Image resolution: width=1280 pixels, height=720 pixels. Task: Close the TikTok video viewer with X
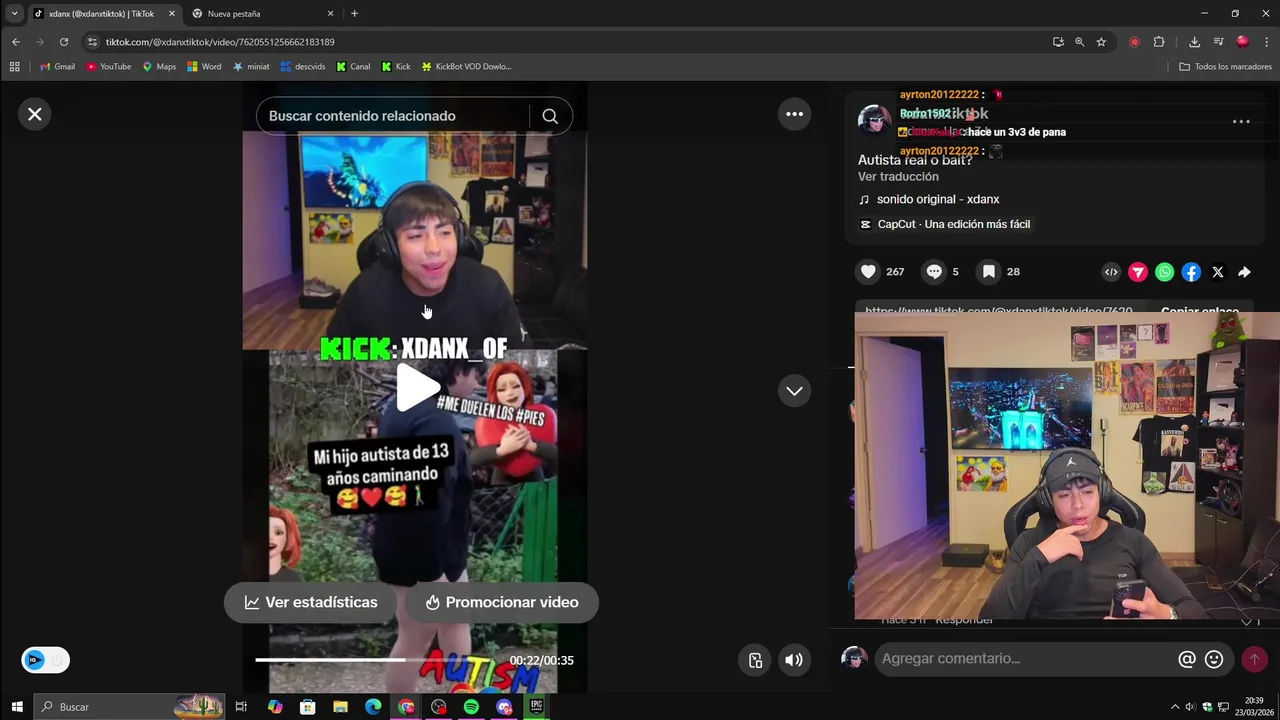click(x=35, y=114)
